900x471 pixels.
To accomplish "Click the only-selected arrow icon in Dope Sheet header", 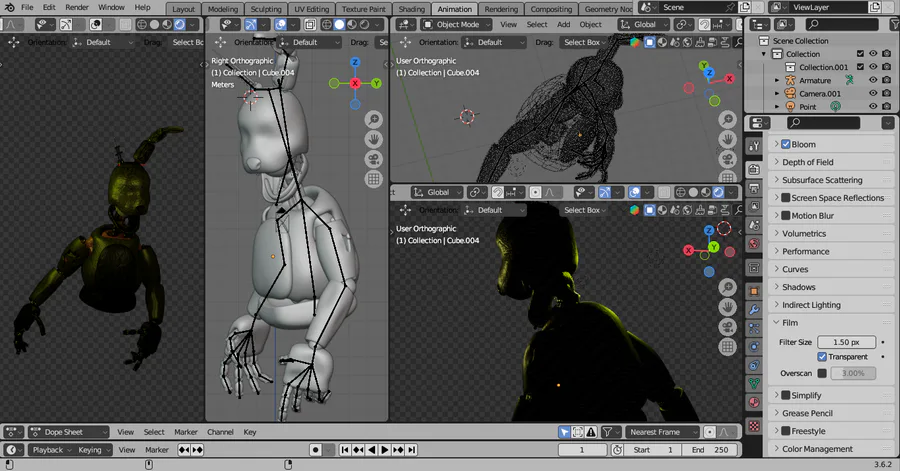I will [x=564, y=432].
